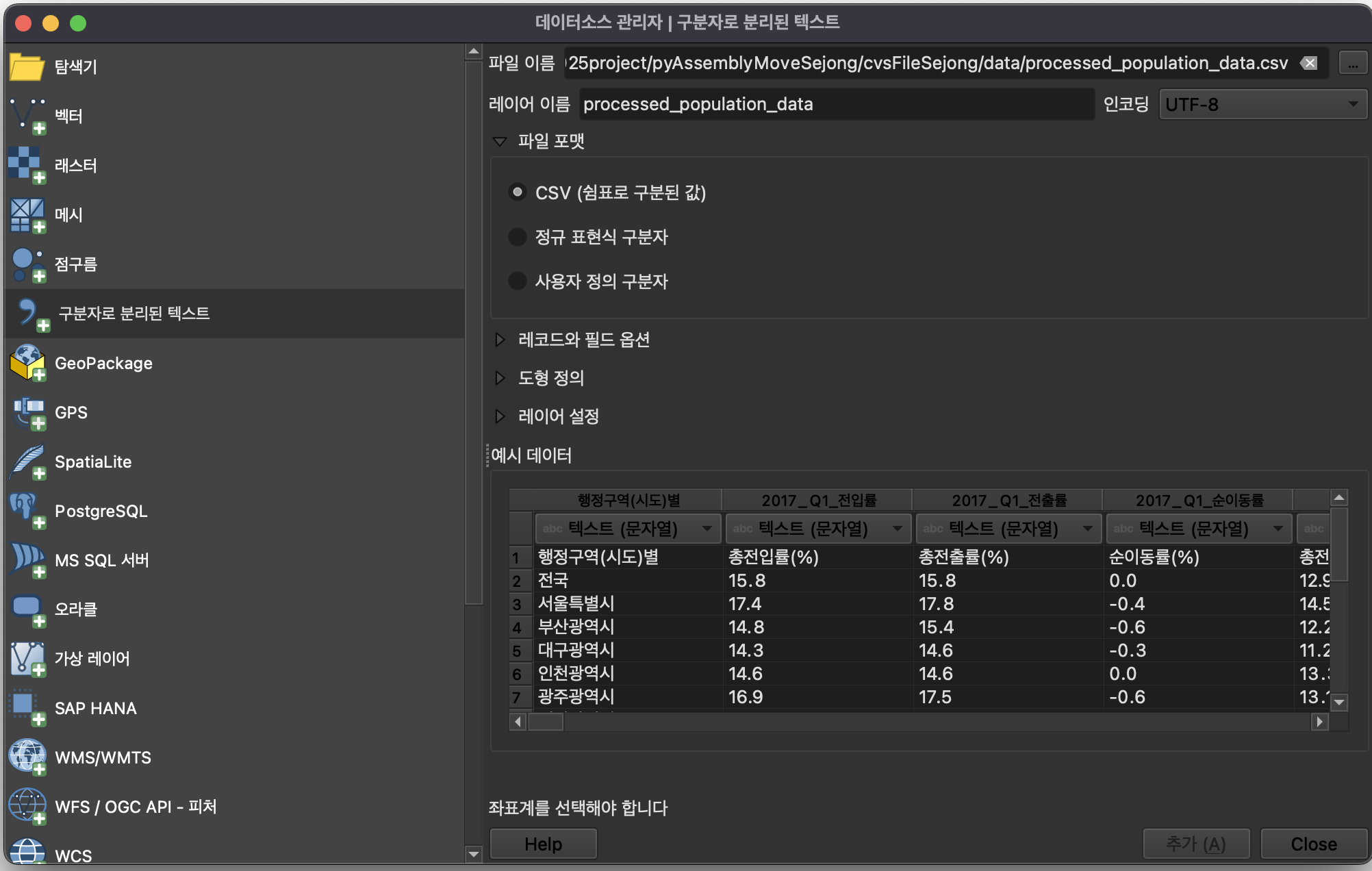This screenshot has width=1372, height=871.
Task: Choose the Mesh (메시) source icon
Action: point(27,215)
